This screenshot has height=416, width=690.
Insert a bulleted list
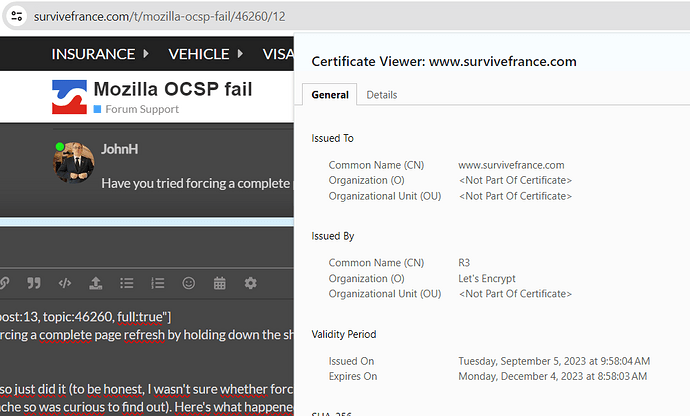pos(127,283)
